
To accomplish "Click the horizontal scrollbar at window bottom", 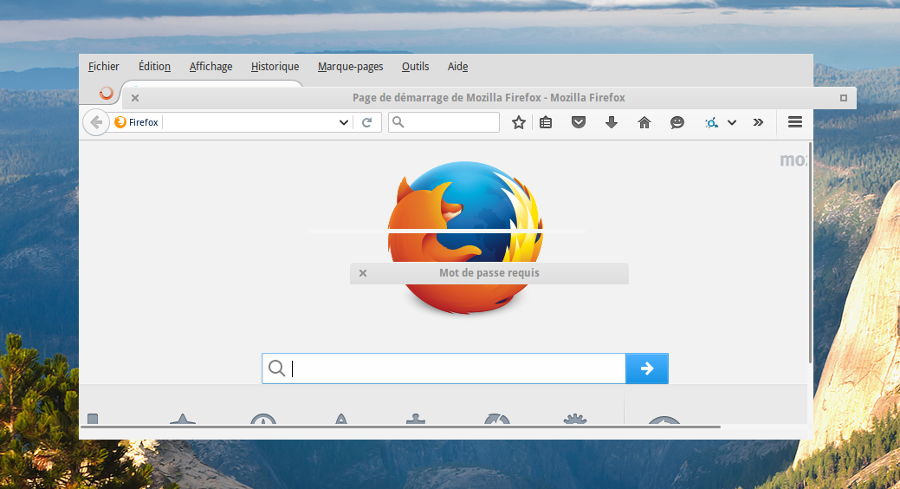I will [x=401, y=427].
